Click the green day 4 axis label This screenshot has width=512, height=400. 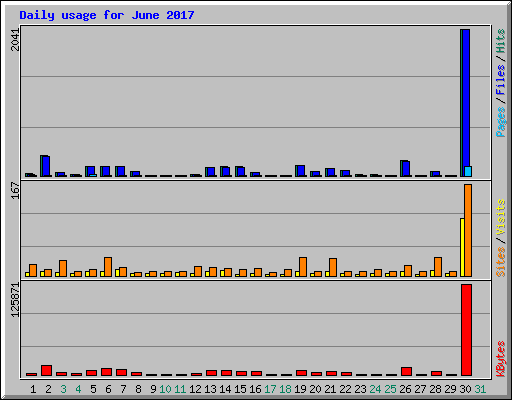coord(78,389)
